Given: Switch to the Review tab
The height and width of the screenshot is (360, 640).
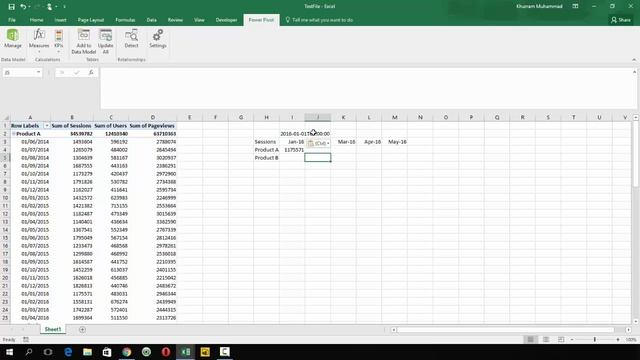Looking at the screenshot, I should click(x=175, y=20).
